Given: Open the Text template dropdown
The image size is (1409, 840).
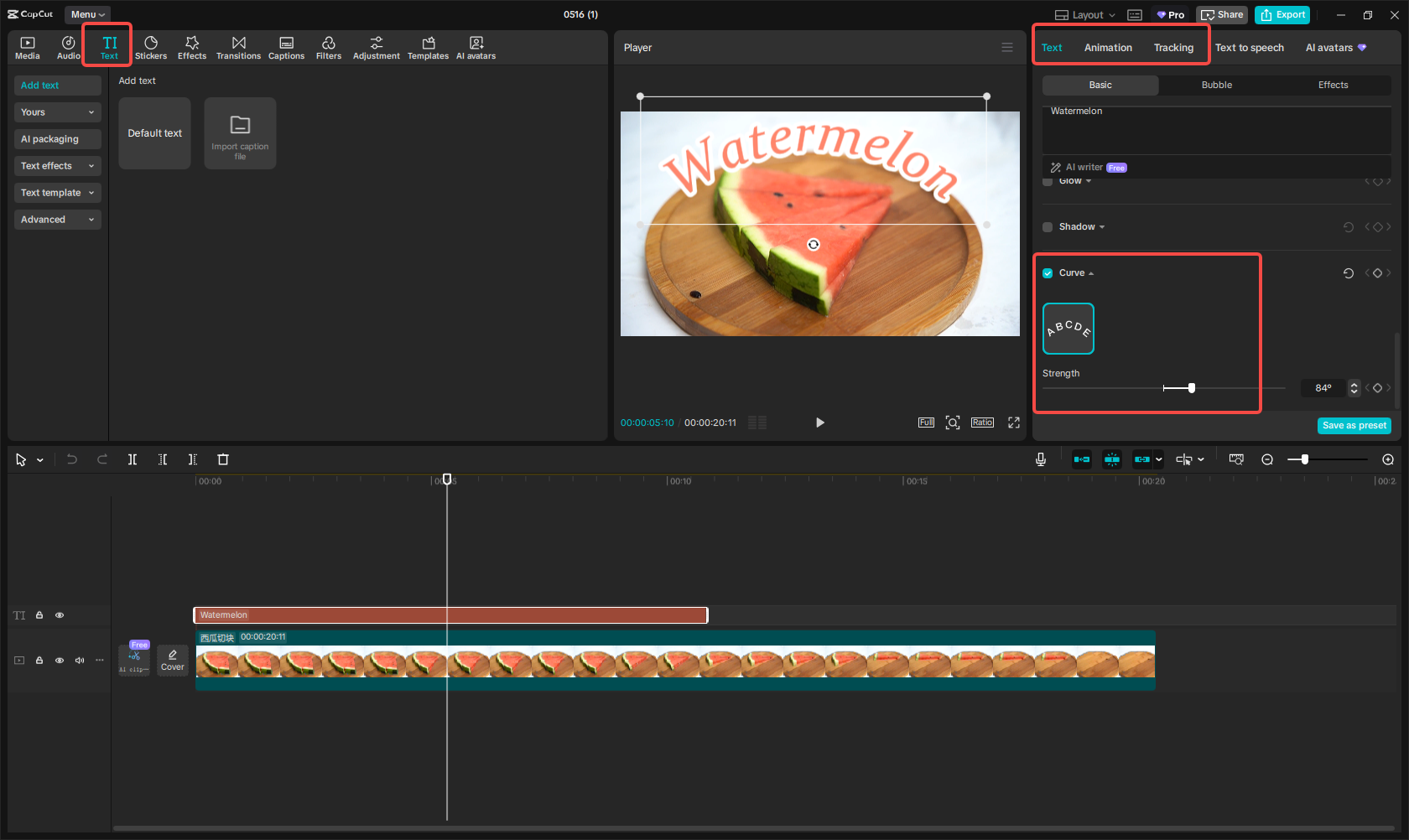Looking at the screenshot, I should point(57,193).
